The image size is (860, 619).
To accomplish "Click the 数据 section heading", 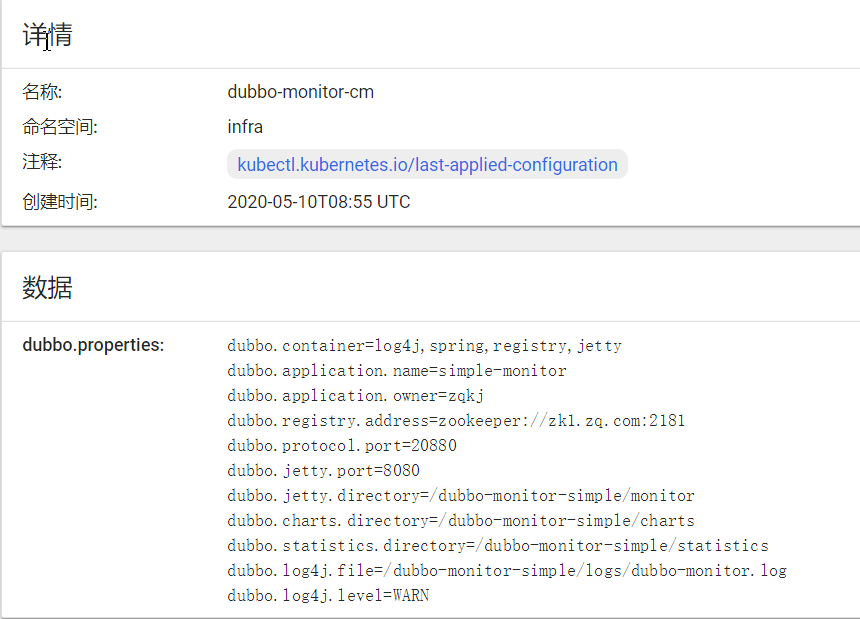I will point(48,288).
